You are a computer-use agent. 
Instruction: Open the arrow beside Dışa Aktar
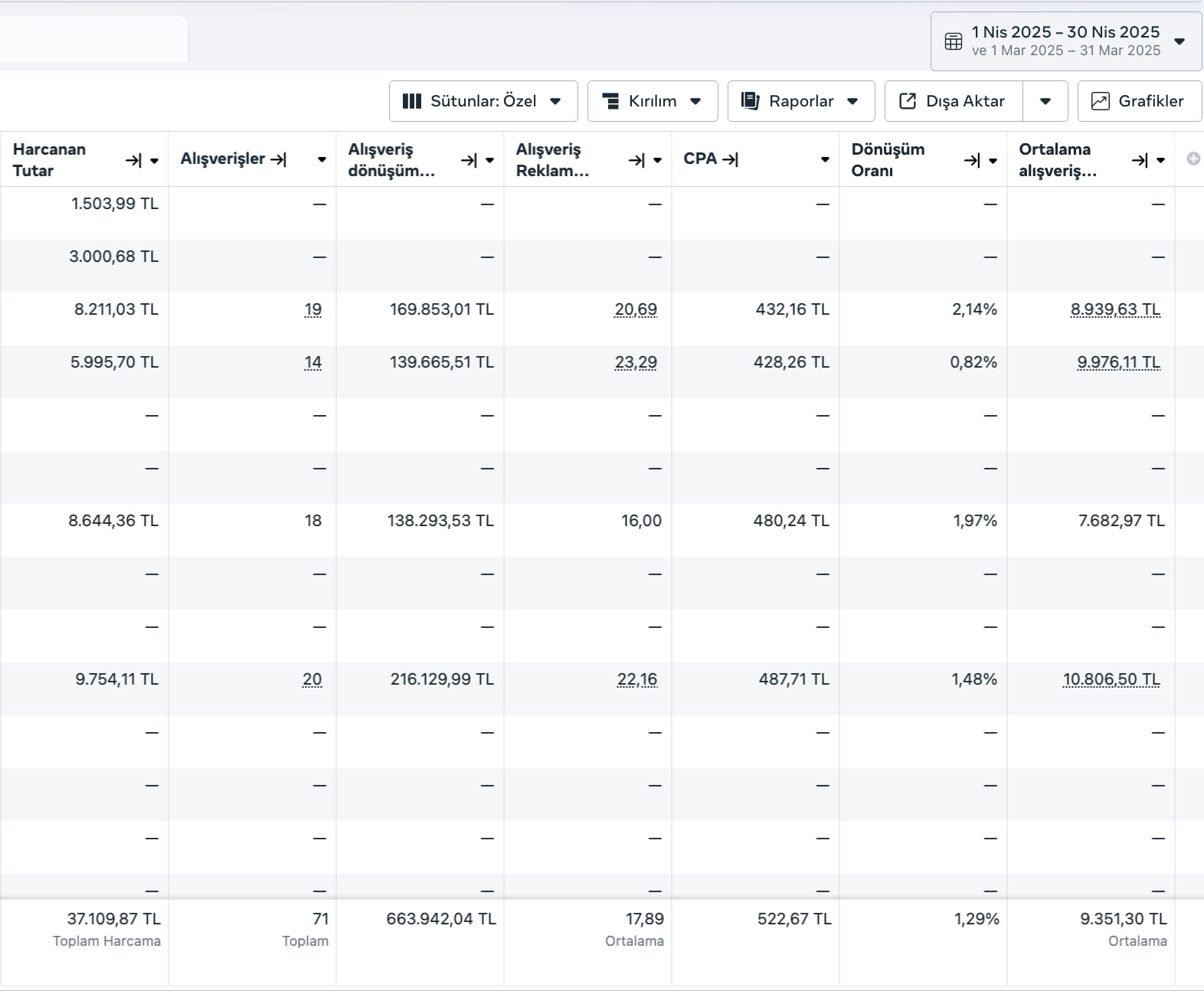tap(1045, 101)
